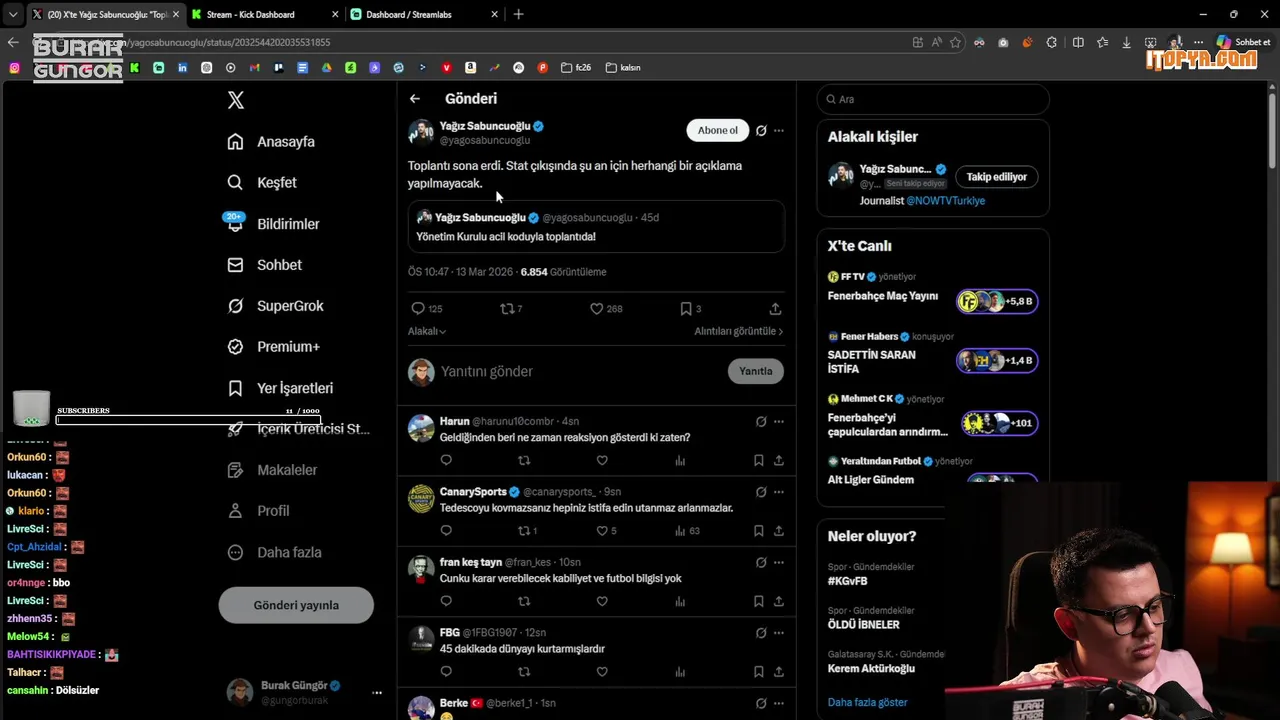Open Alıntıları görüntüle link
This screenshot has width=1280, height=720.
[739, 331]
